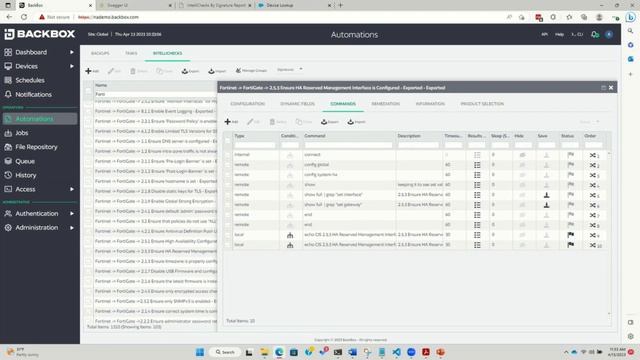
Task: Open the Dashboard sidebar section
Action: 31,52
